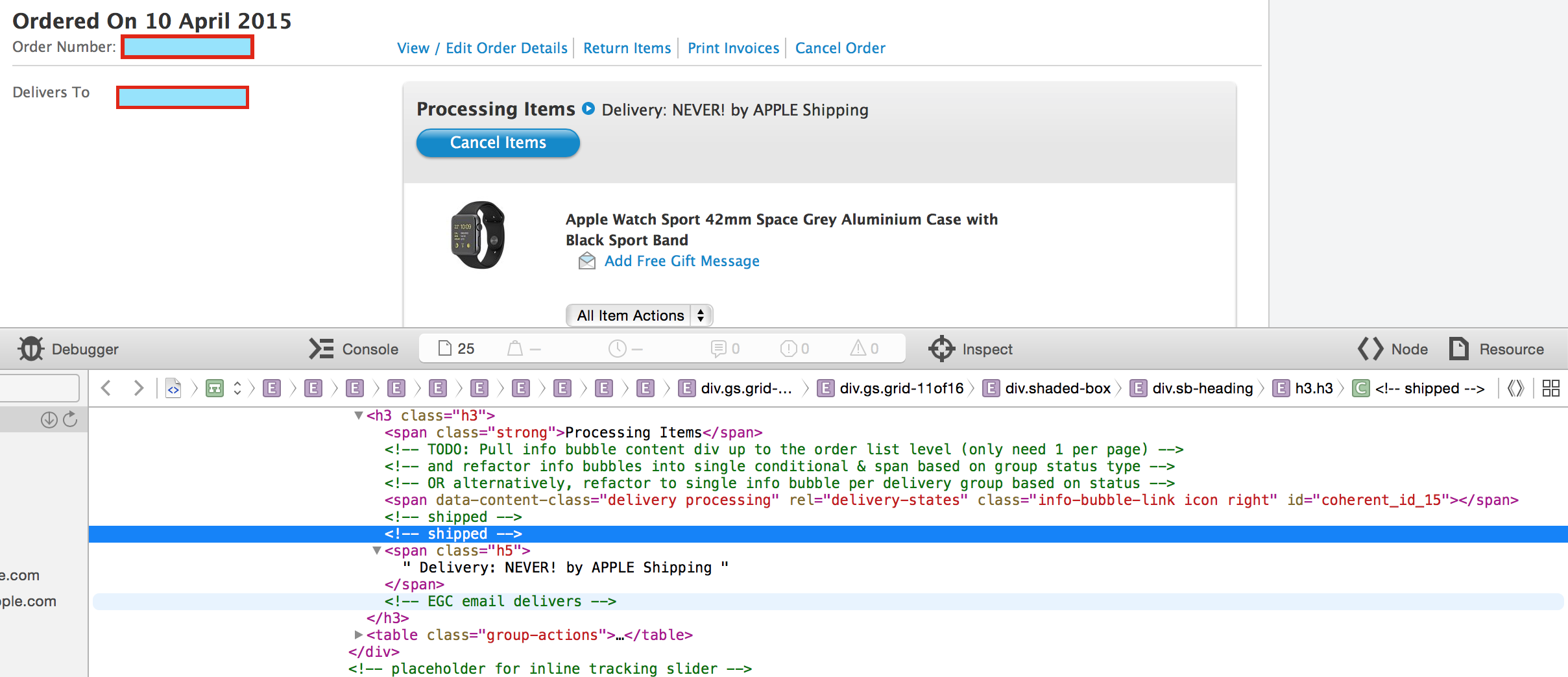Select the div.sb-heading breadcrumb
The height and width of the screenshot is (677, 1568).
1192,388
